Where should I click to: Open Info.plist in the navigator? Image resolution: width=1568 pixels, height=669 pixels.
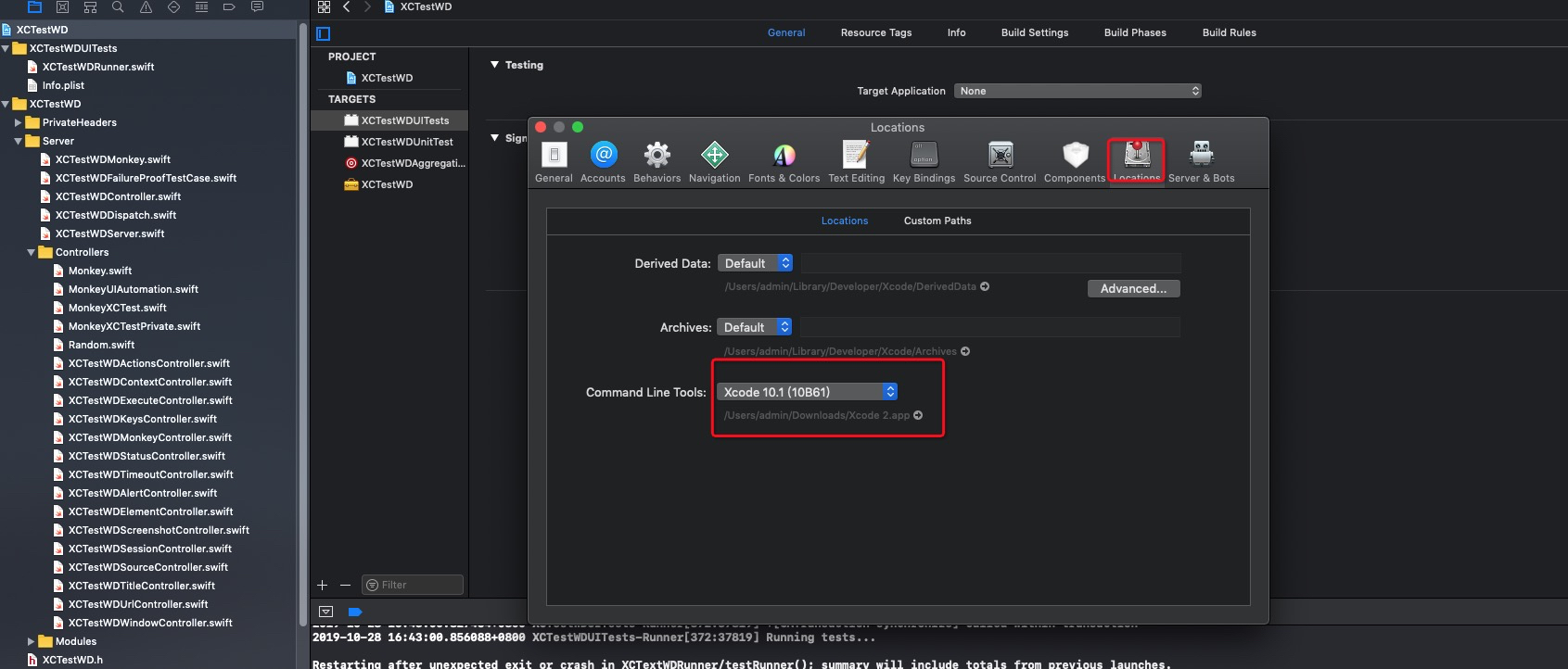click(63, 85)
